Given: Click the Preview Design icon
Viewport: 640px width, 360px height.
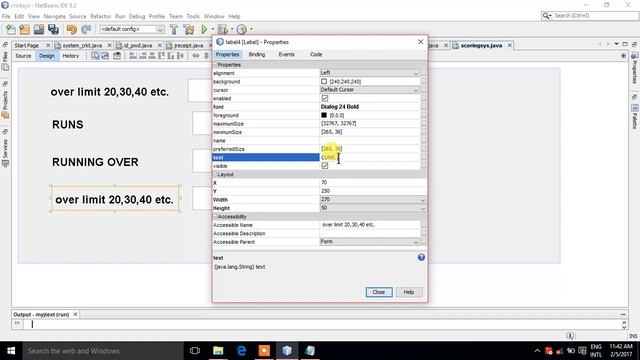Looking at the screenshot, I should pyautogui.click(x=117, y=56).
